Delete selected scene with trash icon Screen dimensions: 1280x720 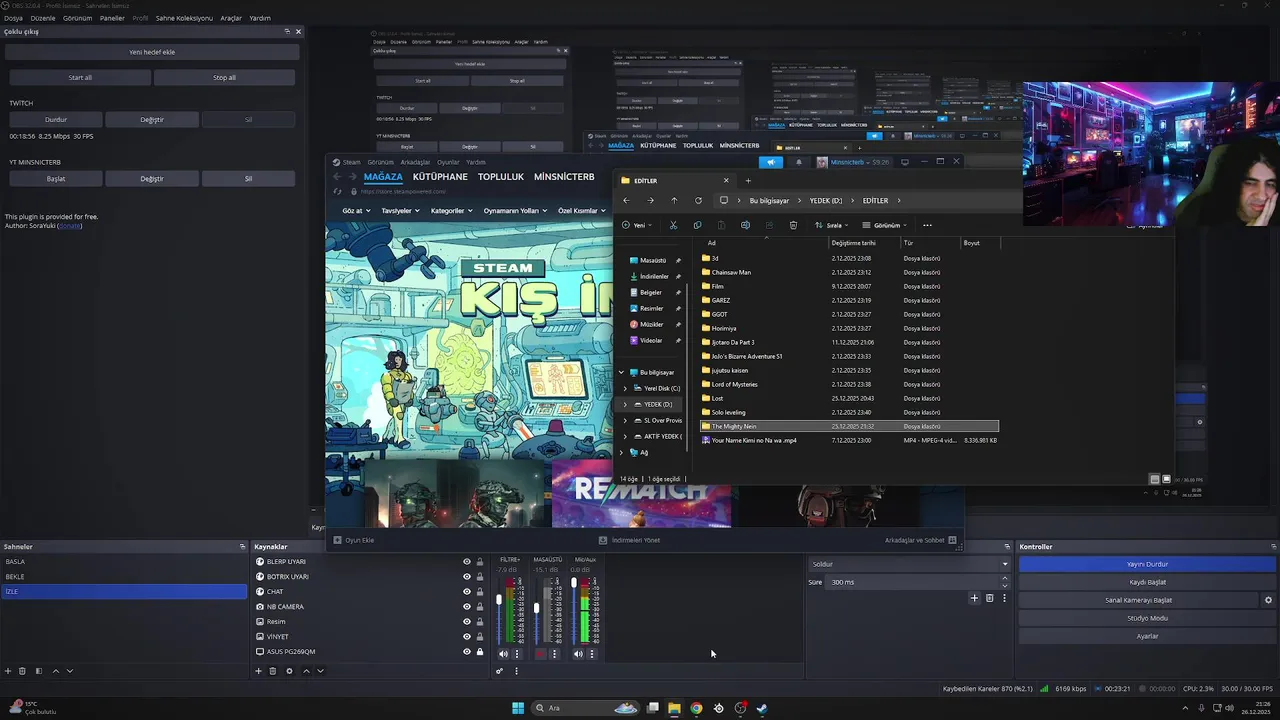click(22, 671)
